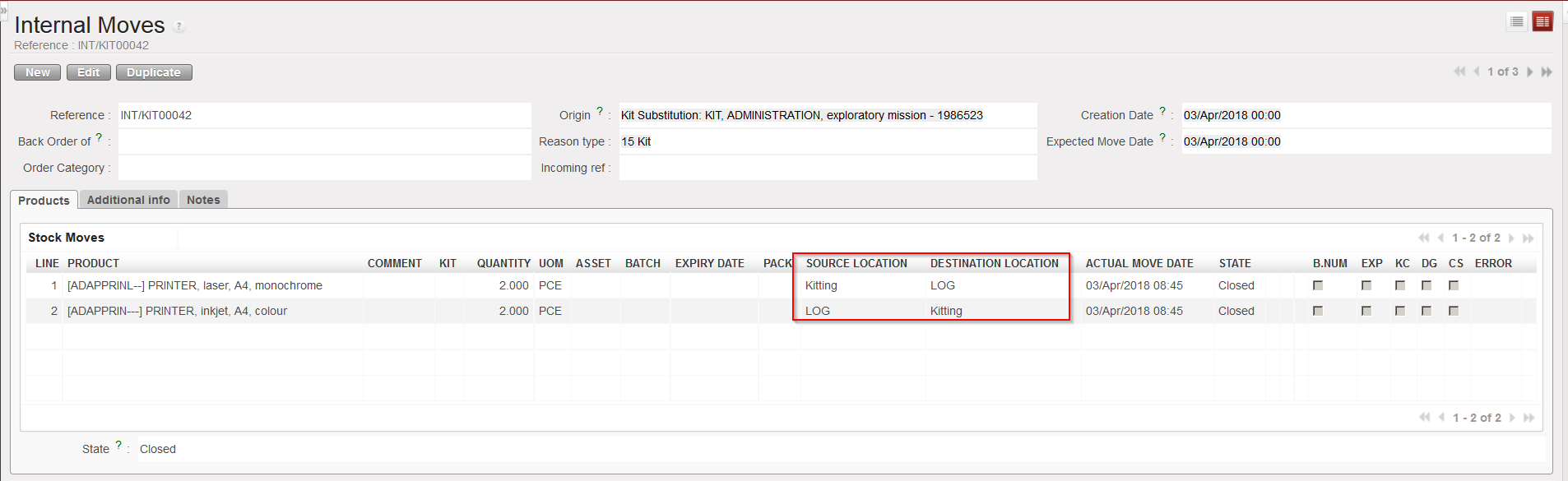Open the Notes tab
This screenshot has width=1568, height=481.
tap(203, 200)
